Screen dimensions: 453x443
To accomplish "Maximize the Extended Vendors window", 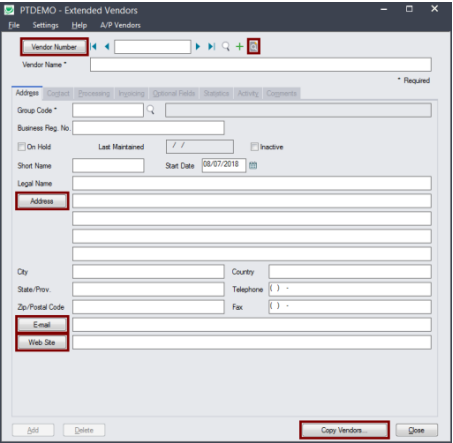I will tap(409, 9).
